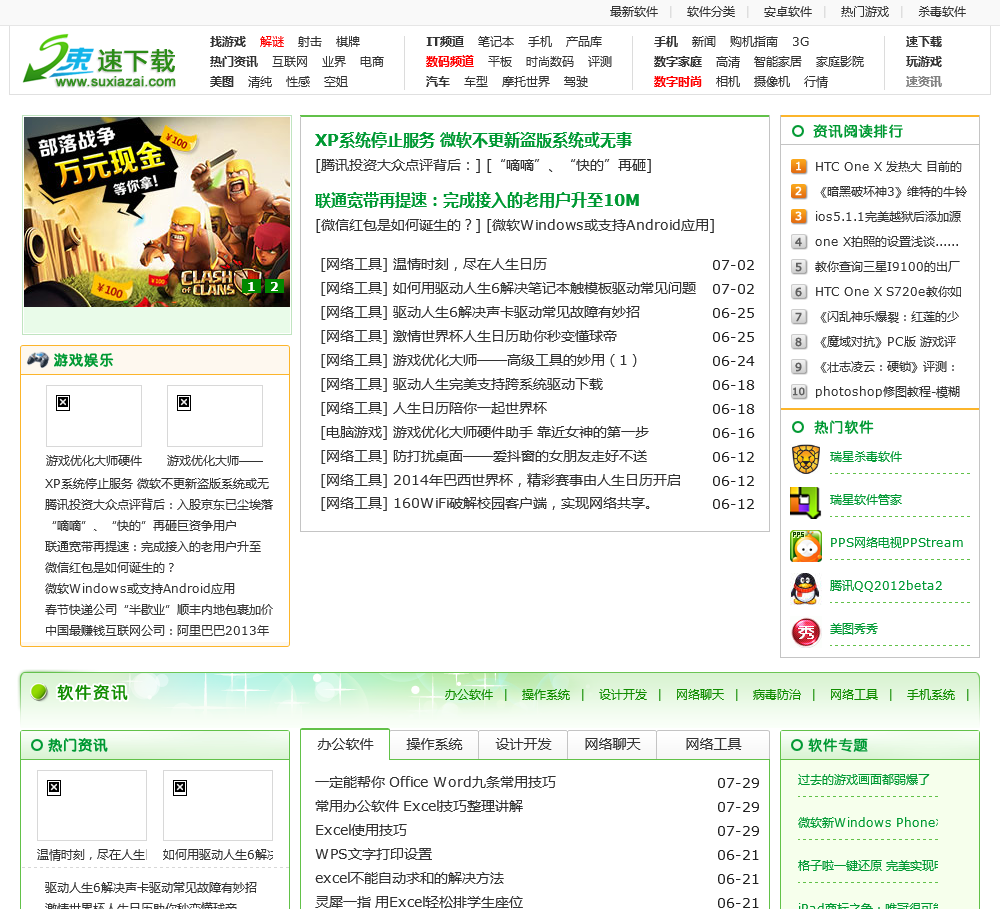
Task: Click the 速下载 site logo
Action: pyautogui.click(x=99, y=61)
